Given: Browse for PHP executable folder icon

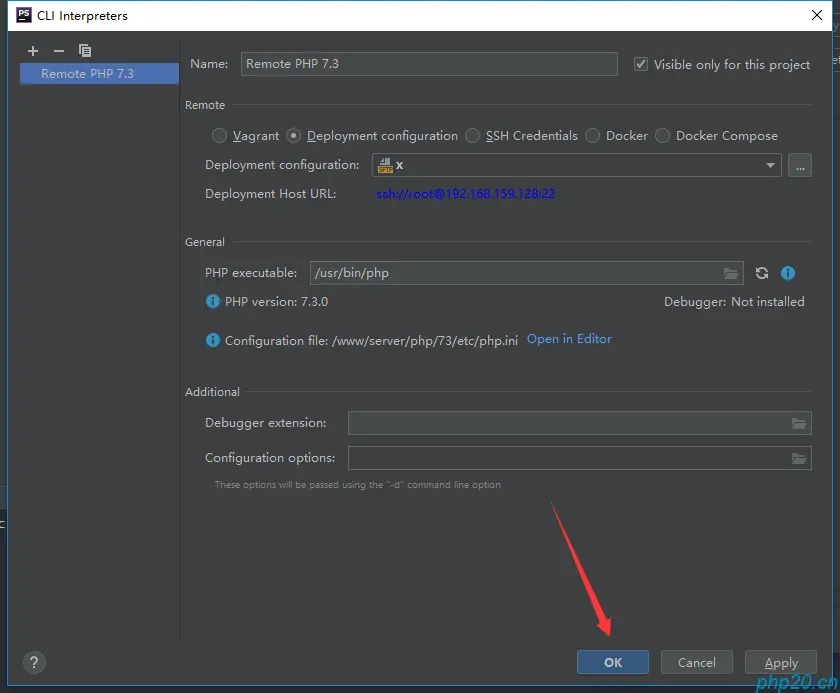Looking at the screenshot, I should 731,274.
